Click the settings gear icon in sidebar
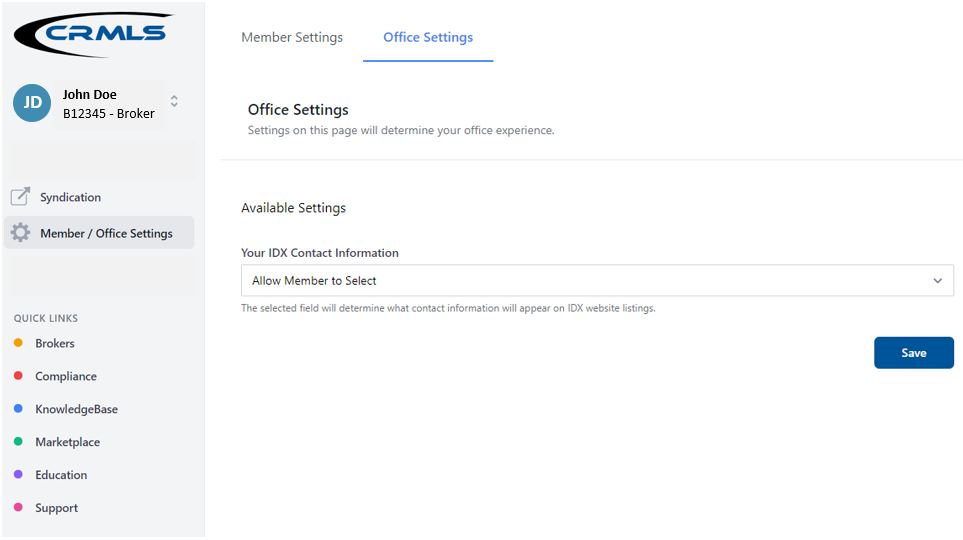963x540 pixels. 20,233
